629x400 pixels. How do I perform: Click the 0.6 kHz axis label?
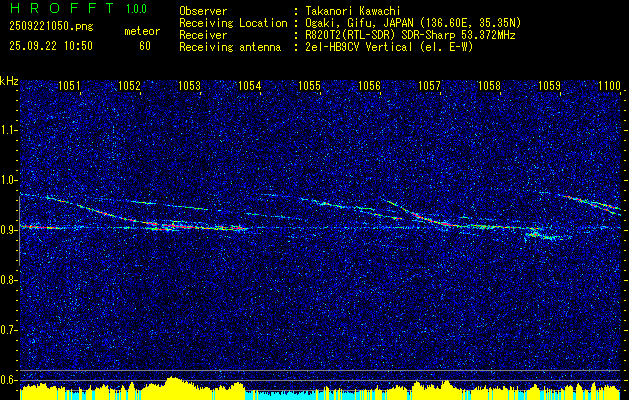pyautogui.click(x=8, y=380)
